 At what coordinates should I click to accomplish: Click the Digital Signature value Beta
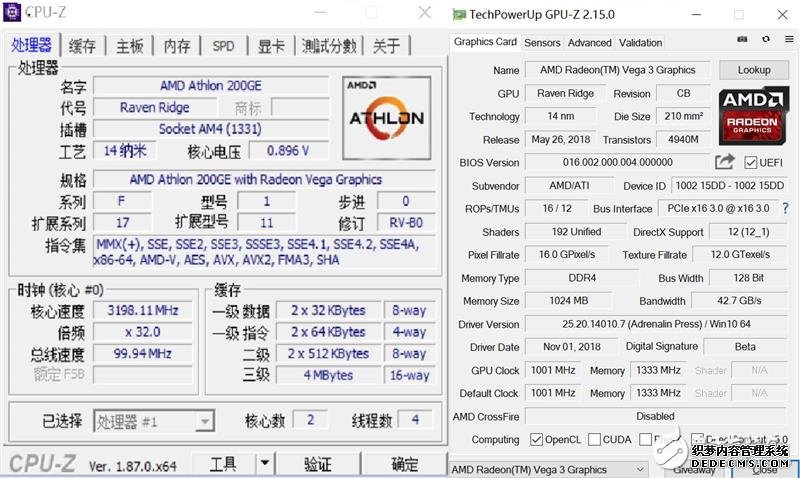(745, 347)
